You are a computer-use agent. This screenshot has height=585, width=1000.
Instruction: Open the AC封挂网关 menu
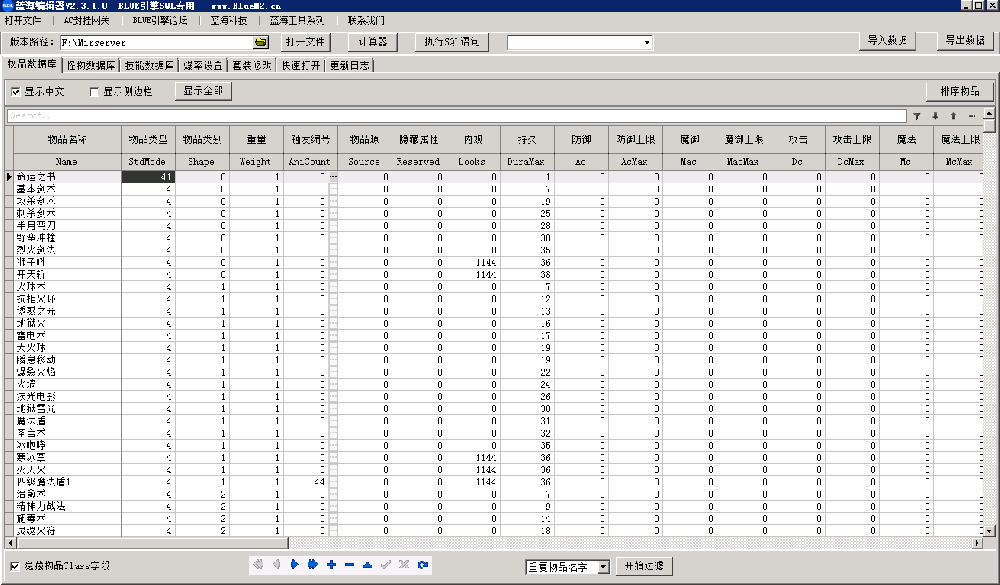86,20
